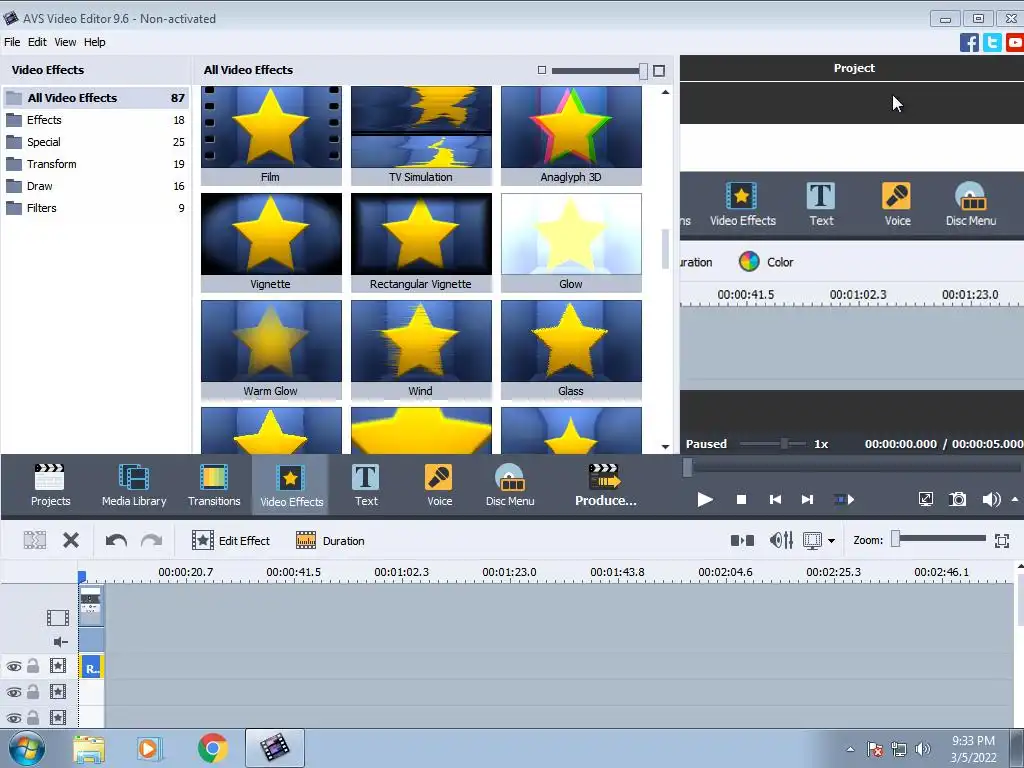This screenshot has height=768, width=1024.
Task: Select the Transform category folder
Action: click(95, 164)
